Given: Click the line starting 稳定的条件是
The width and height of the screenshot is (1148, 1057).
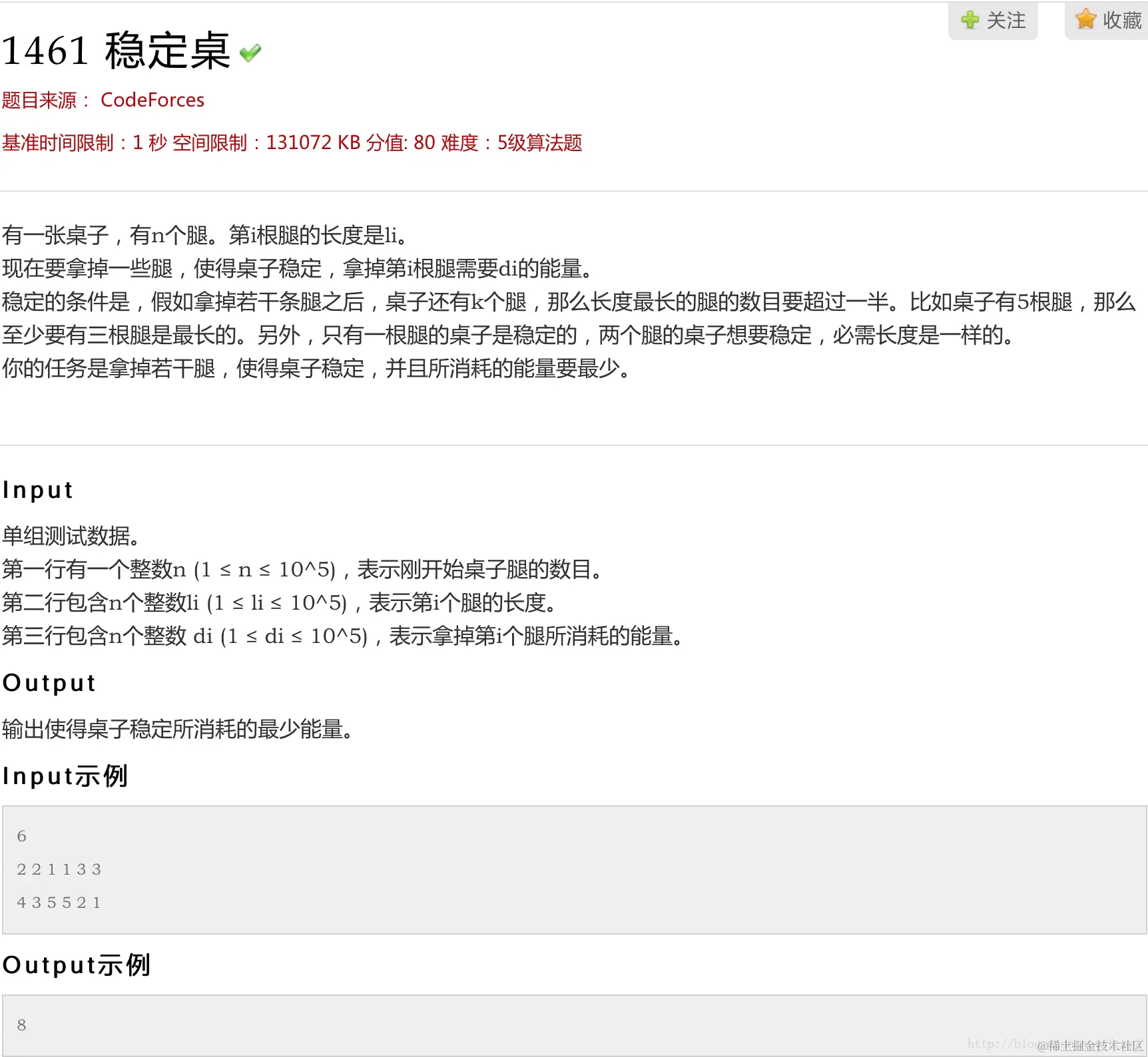Looking at the screenshot, I should point(569,301).
